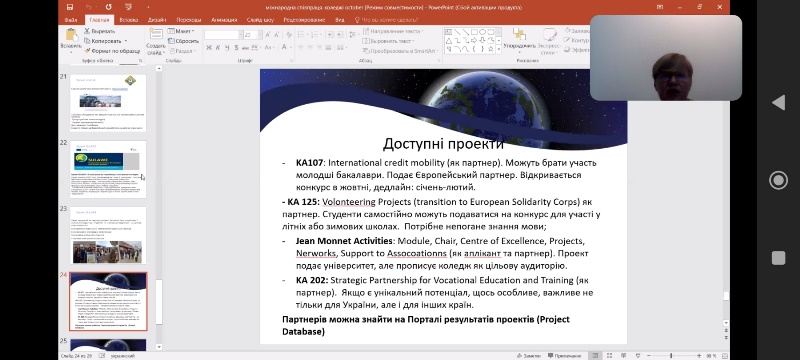Click bulleted list icon
The image size is (800, 360).
(302, 35)
